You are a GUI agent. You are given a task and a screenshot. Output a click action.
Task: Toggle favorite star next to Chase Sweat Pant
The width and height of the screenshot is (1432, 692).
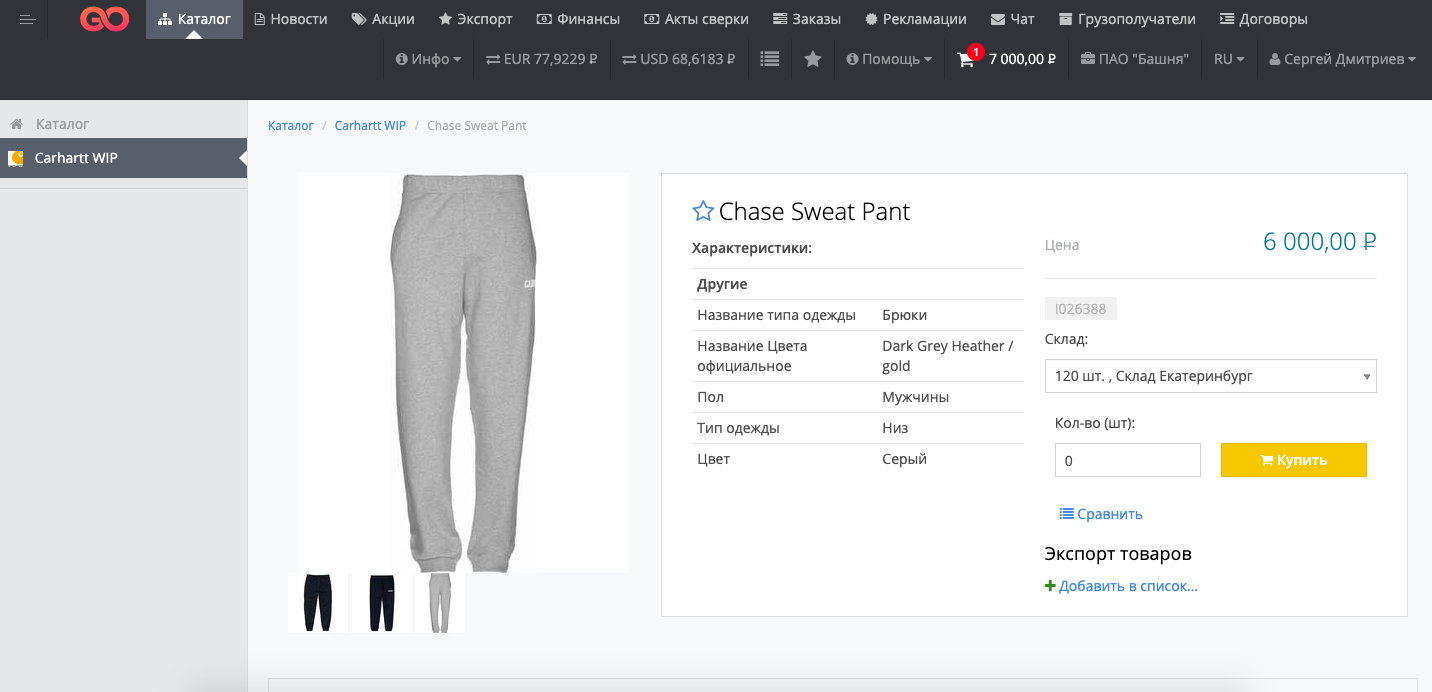coord(703,211)
